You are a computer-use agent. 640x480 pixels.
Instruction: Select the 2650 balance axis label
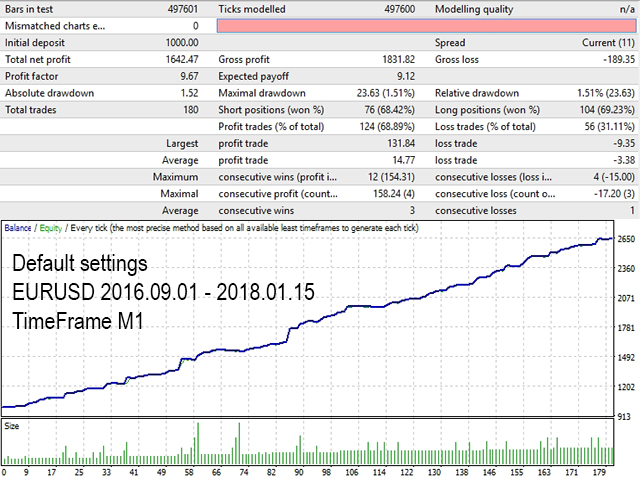[626, 239]
